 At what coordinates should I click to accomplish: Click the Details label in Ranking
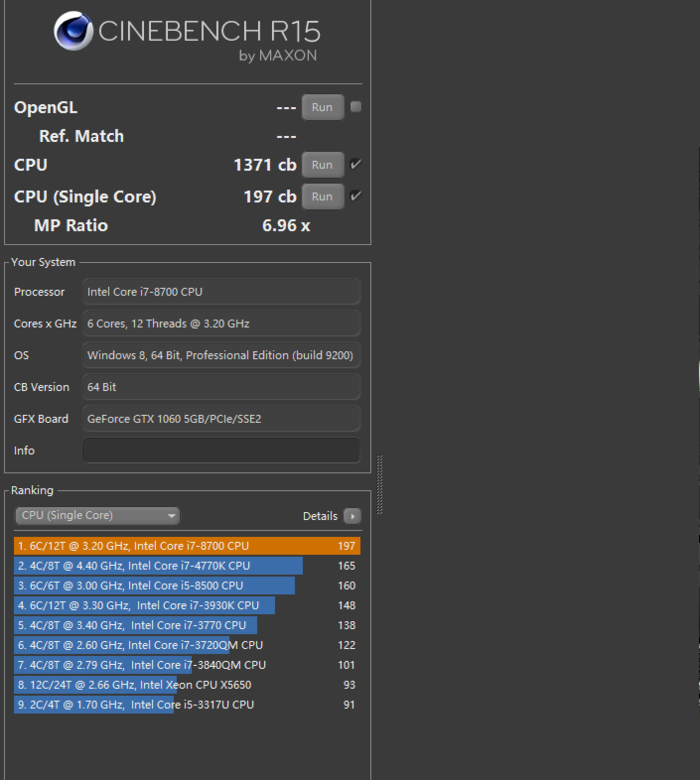pos(320,516)
